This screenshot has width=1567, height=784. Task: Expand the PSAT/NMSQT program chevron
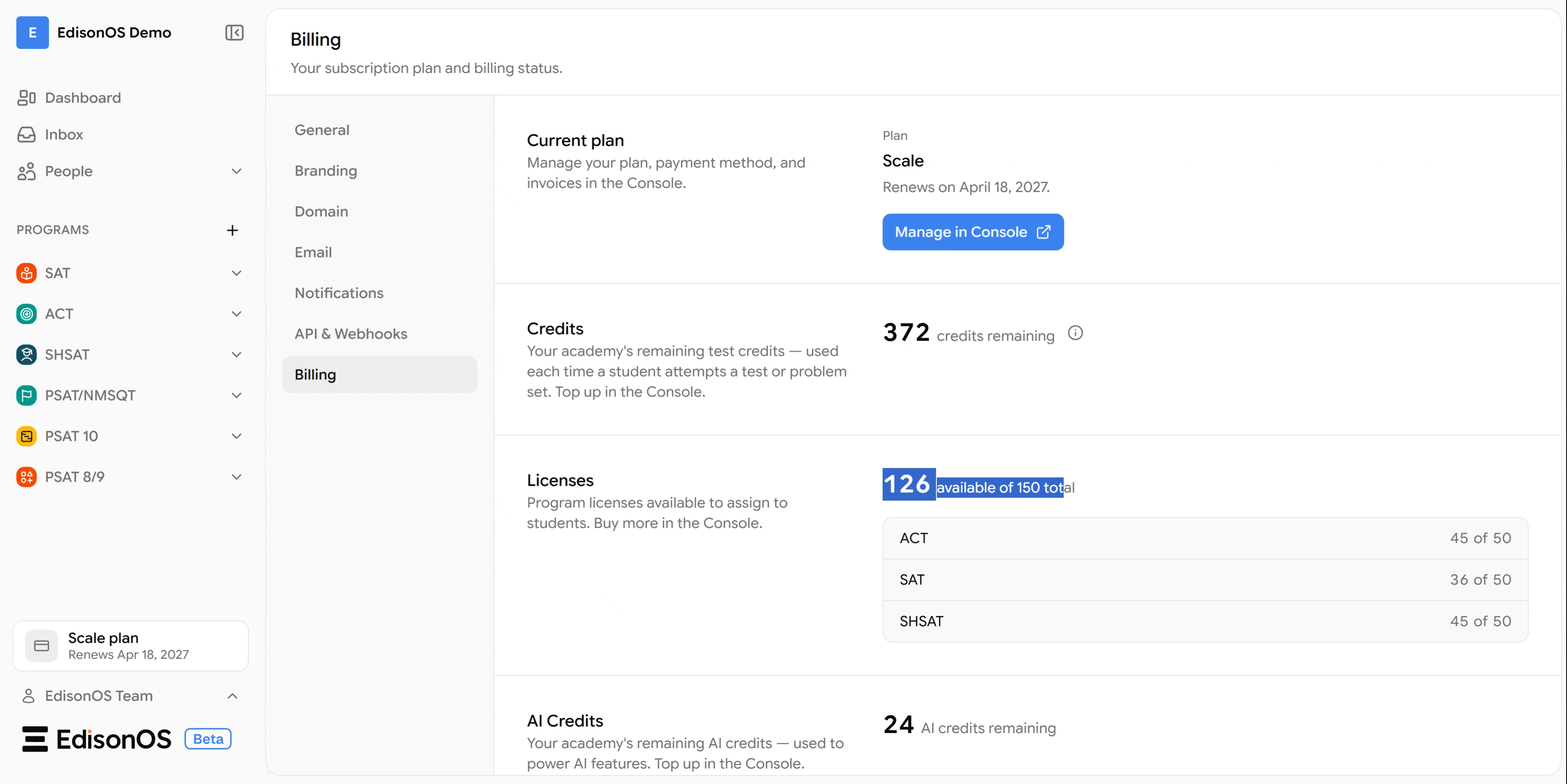(237, 395)
